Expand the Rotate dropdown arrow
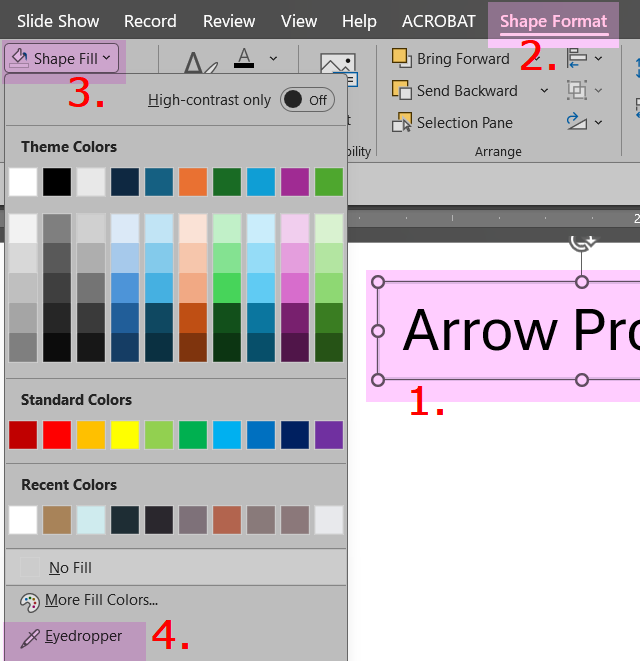This screenshot has height=661, width=640. (598, 122)
